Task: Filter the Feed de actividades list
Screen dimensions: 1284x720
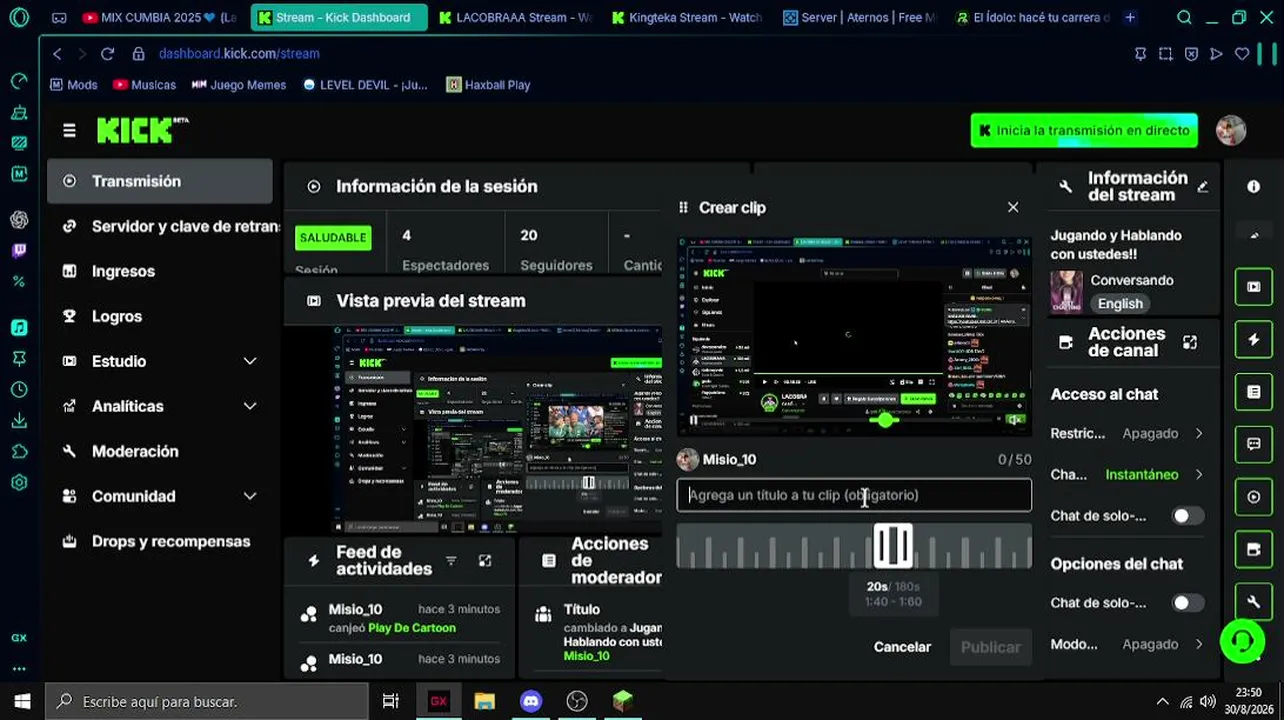Action: 451,561
